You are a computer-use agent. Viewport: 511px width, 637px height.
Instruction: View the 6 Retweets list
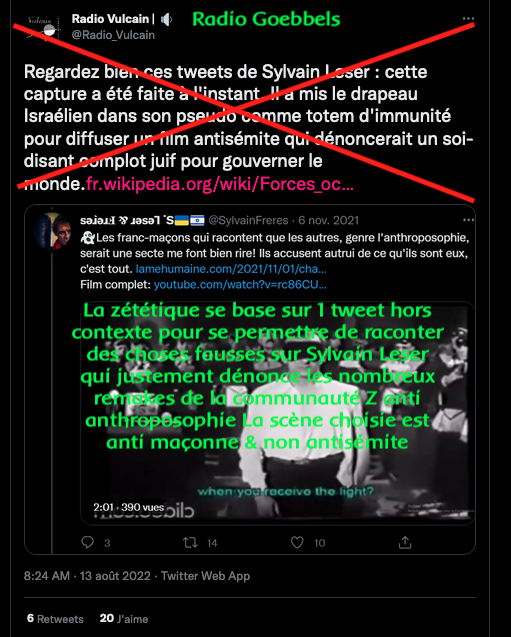(55, 619)
